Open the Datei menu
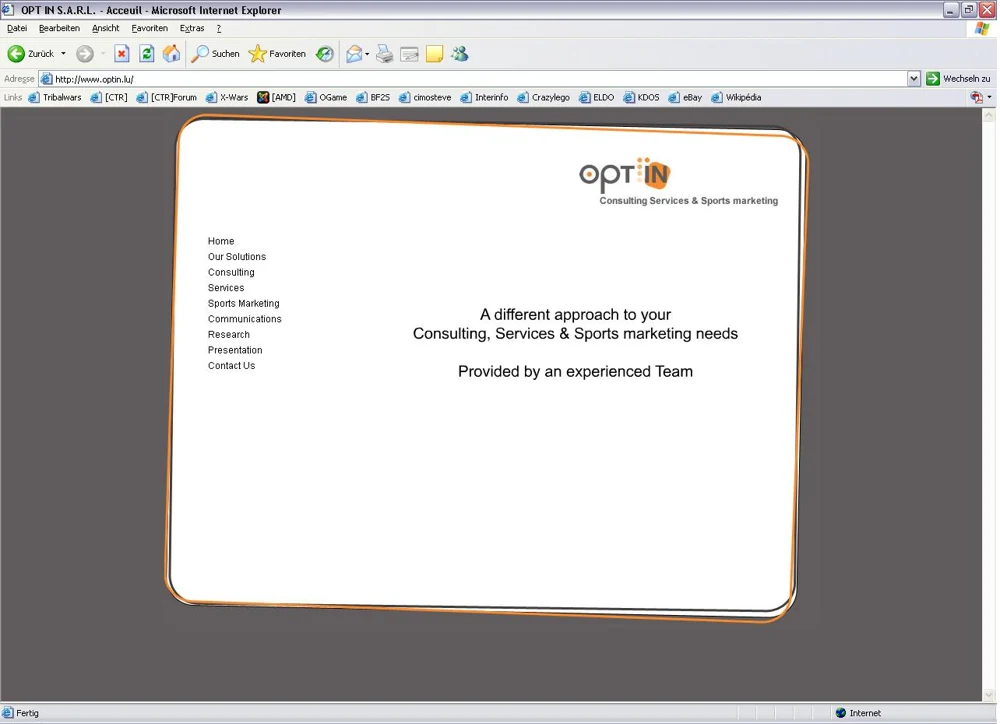The width and height of the screenshot is (1000, 724). click(17, 28)
